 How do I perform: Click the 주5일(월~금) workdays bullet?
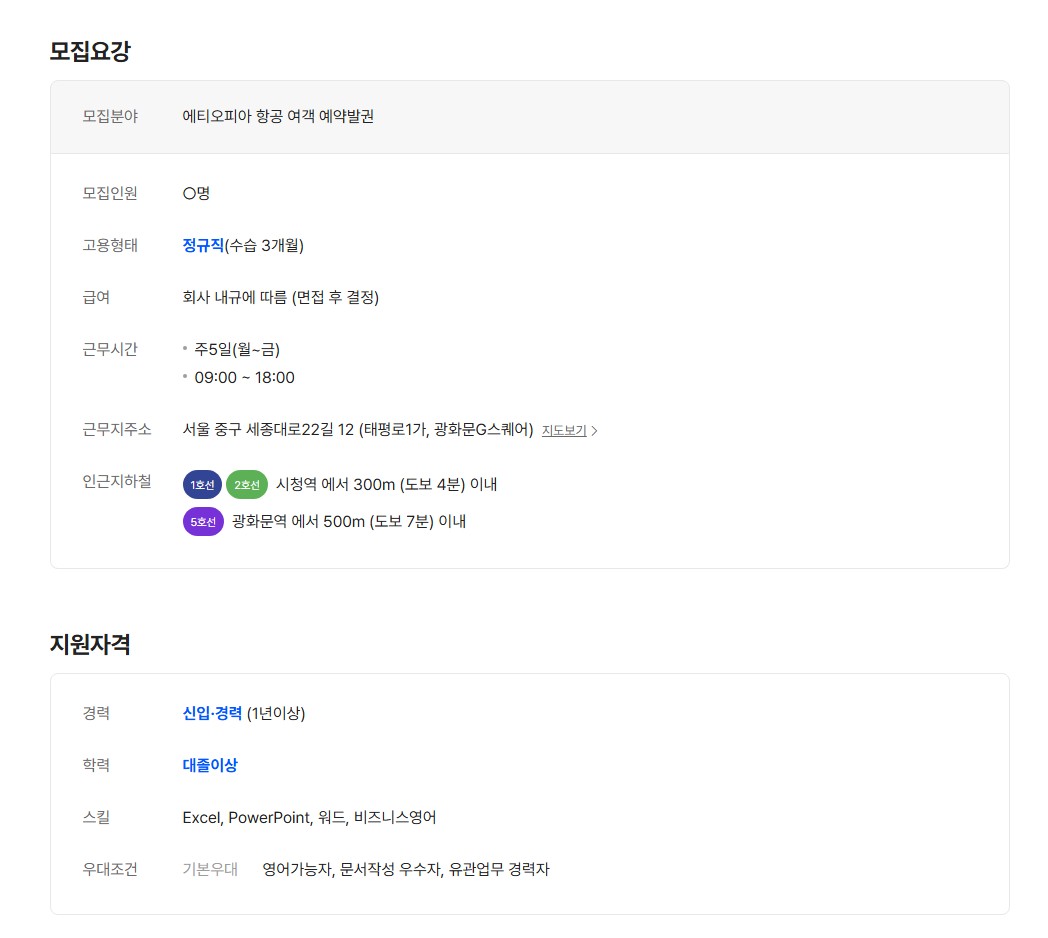[237, 349]
